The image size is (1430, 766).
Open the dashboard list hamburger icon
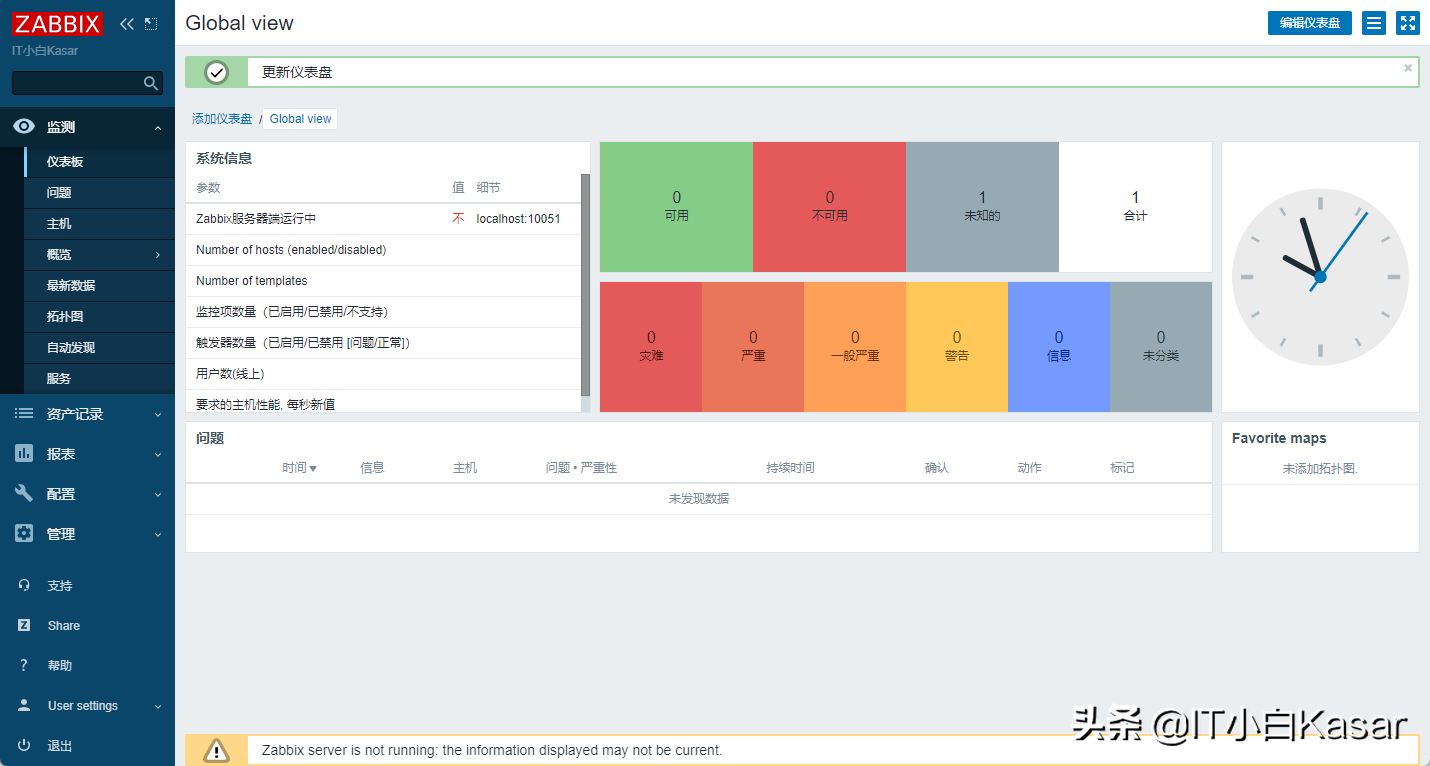point(1373,22)
